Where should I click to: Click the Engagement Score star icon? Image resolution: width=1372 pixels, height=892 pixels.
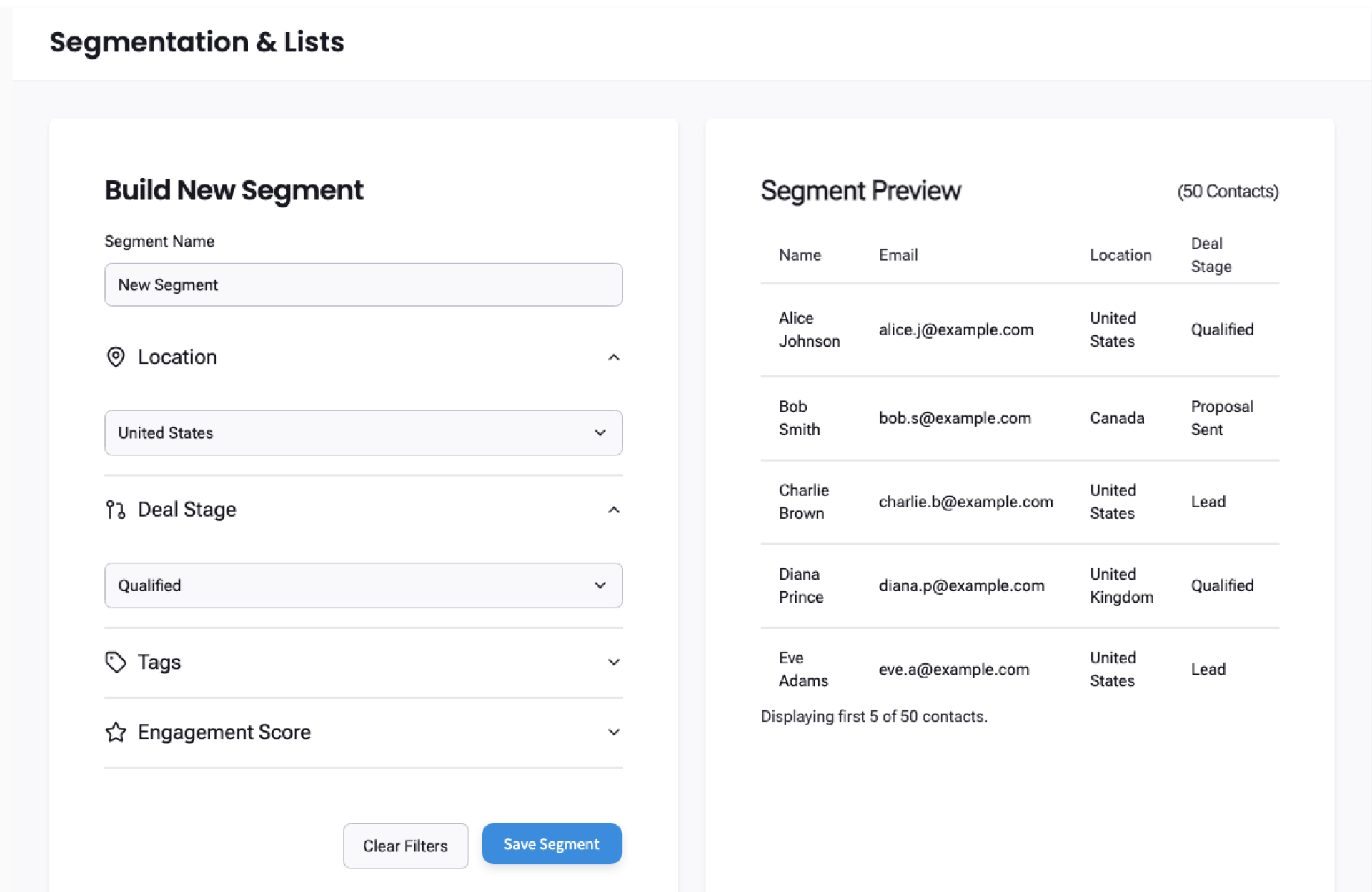[x=116, y=732]
